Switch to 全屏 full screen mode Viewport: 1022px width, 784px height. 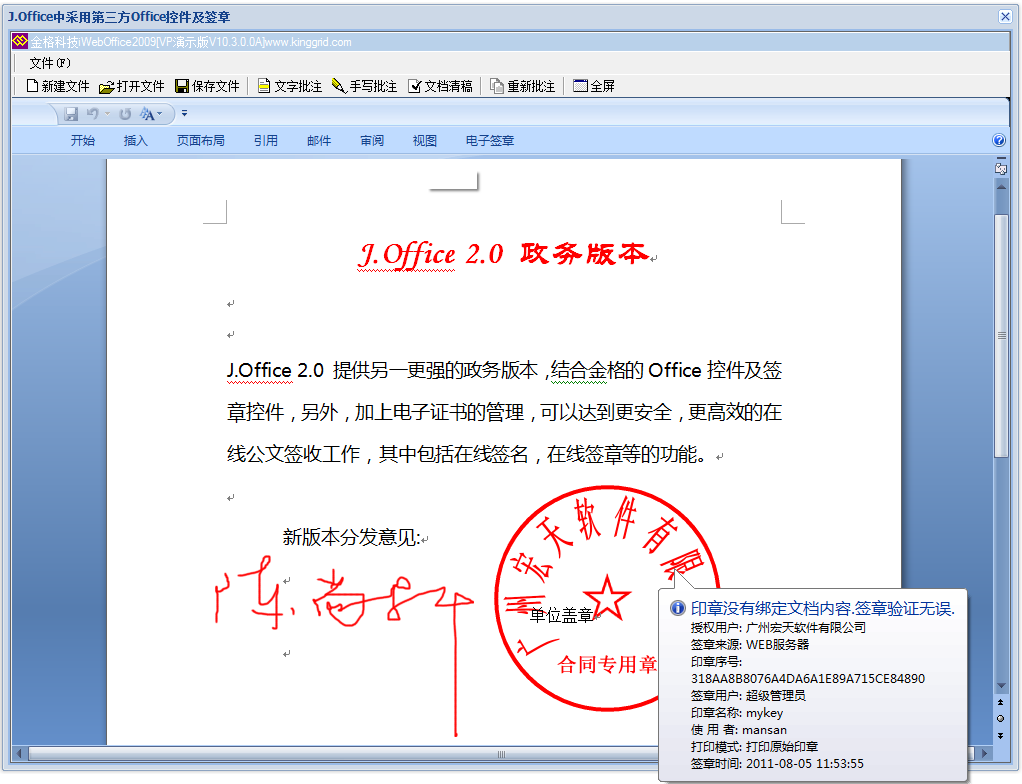tap(594, 86)
